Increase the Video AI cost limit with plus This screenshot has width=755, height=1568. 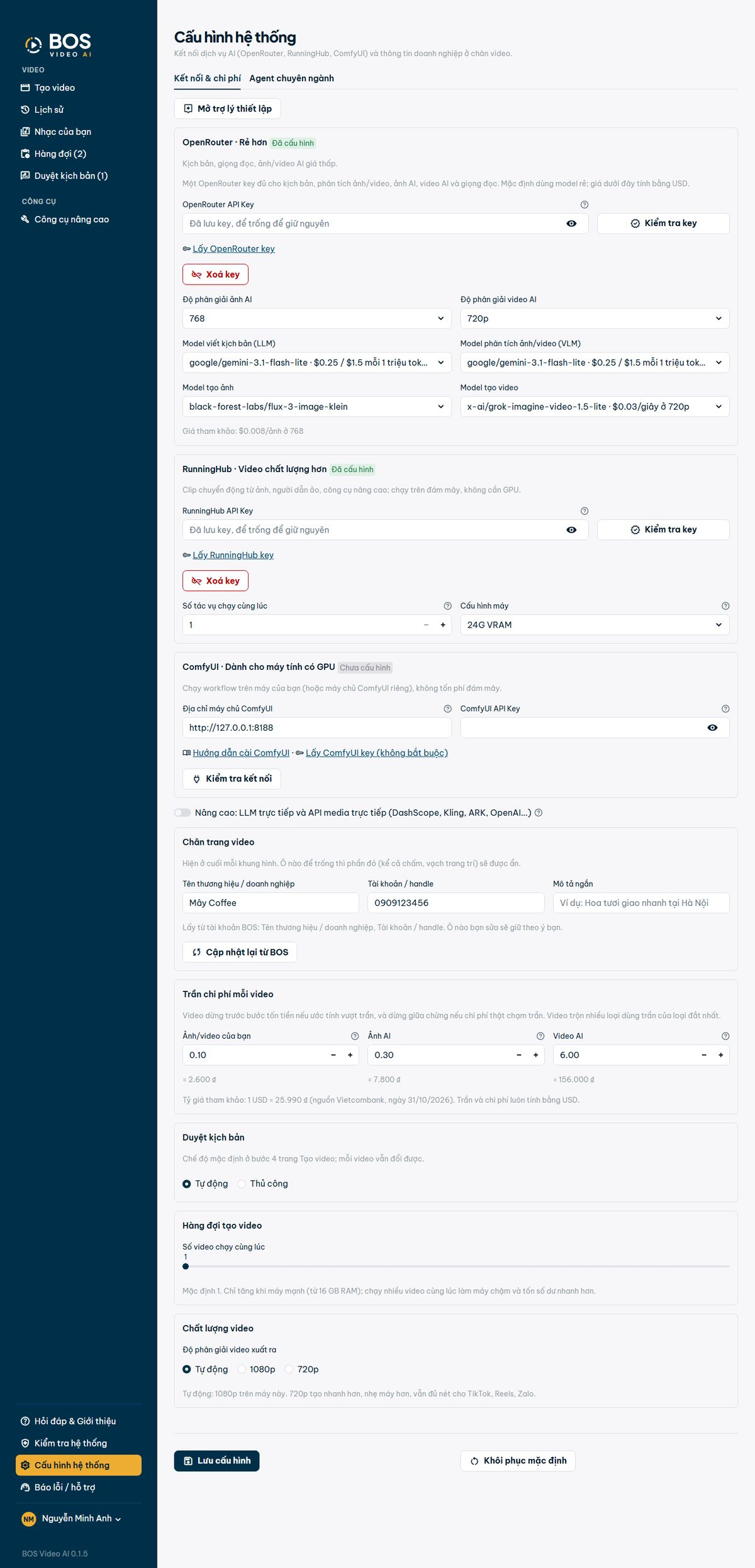721,1055
